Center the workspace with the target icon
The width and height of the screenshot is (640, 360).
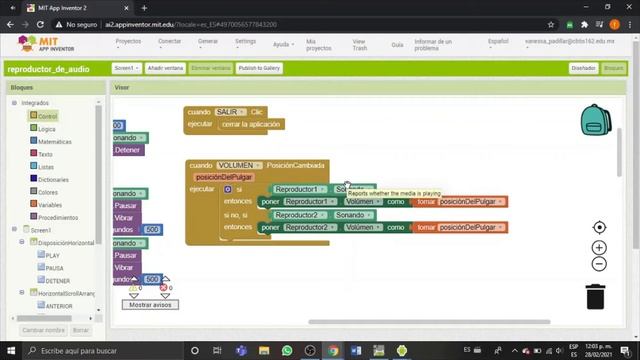[599, 227]
